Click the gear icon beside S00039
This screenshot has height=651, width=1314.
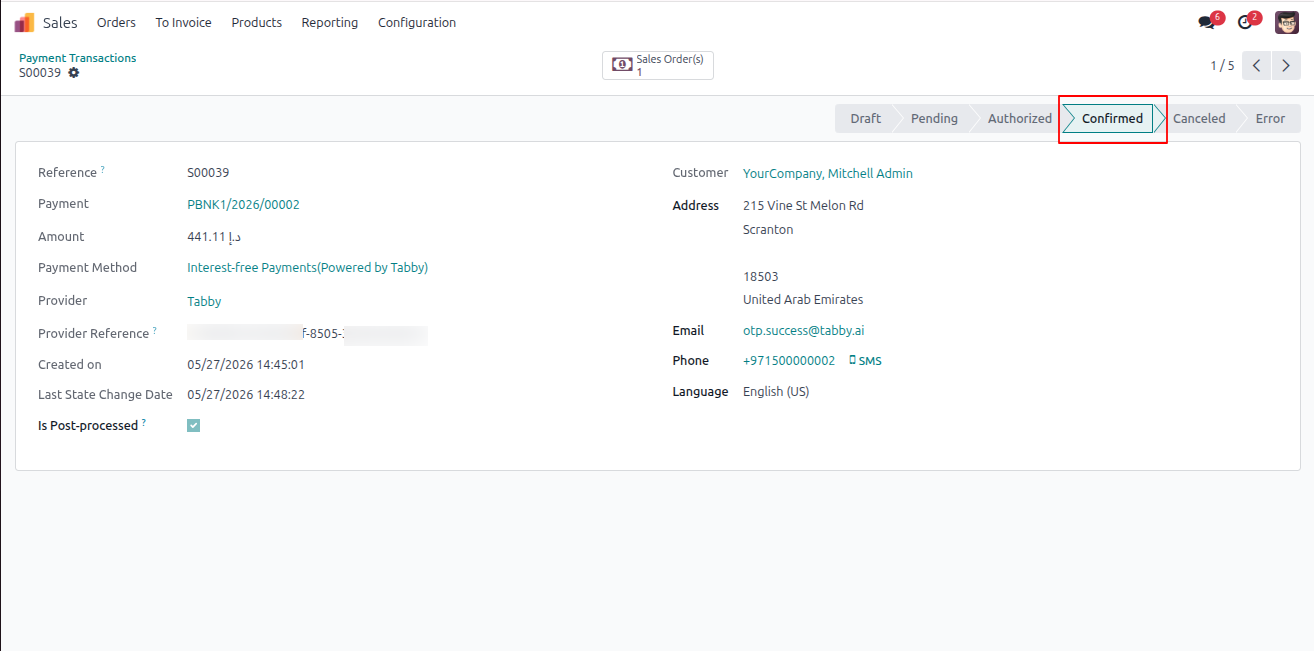click(74, 73)
